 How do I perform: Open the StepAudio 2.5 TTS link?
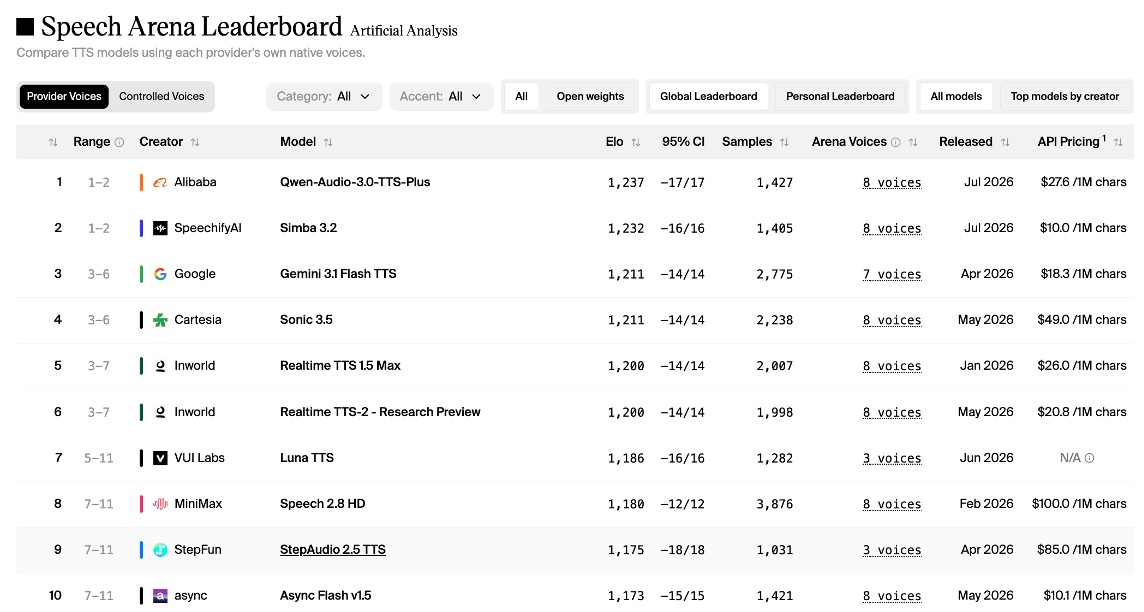coord(333,550)
